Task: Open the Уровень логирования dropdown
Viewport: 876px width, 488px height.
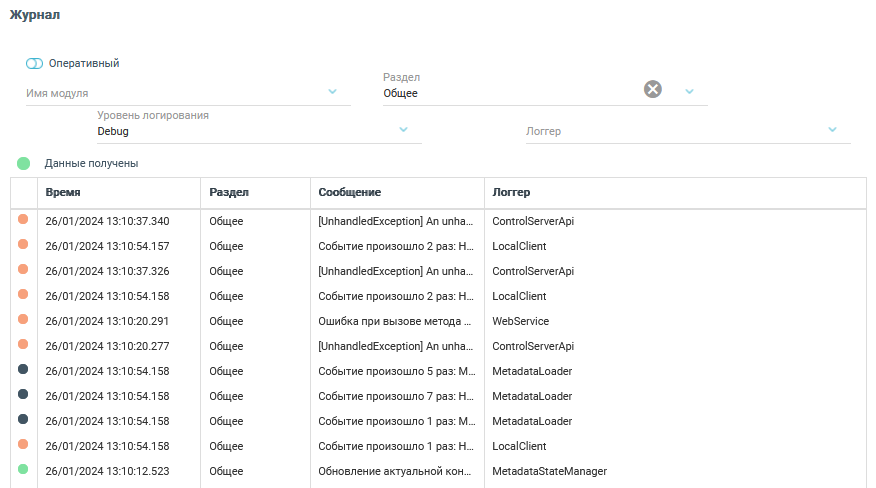Action: [404, 130]
